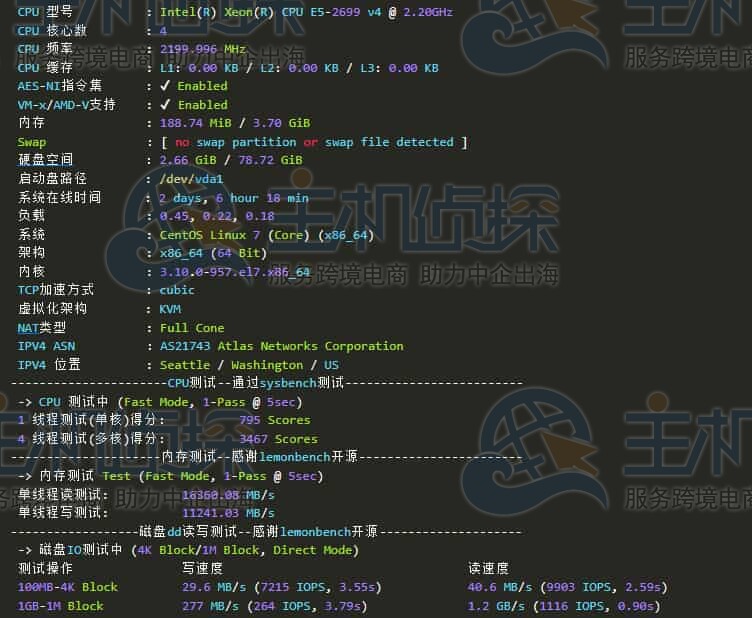Click the "CPU 型号" label
Viewport: 752px width, 618px height.
[x=45, y=12]
